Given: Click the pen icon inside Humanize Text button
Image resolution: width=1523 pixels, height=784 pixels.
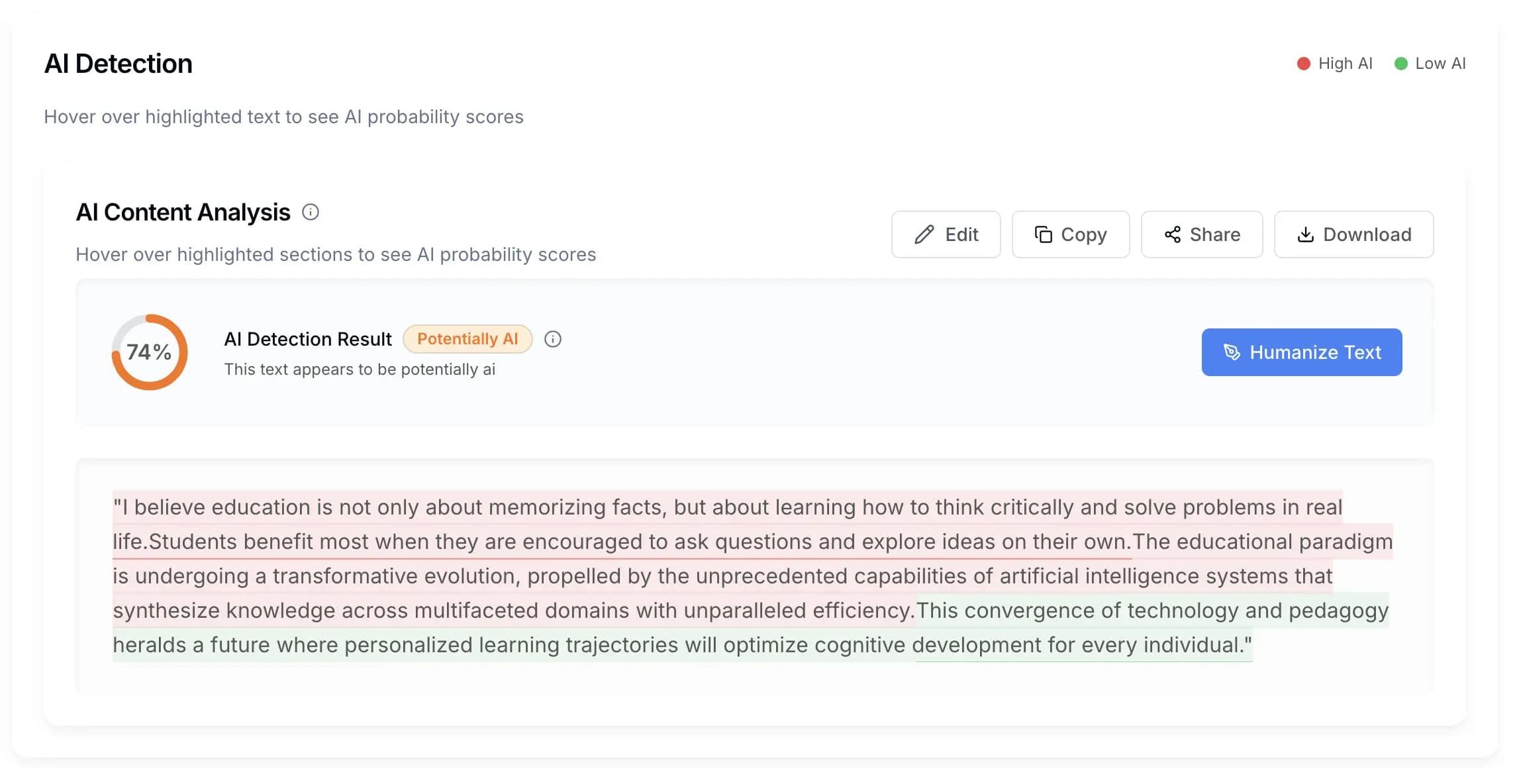Looking at the screenshot, I should (x=1233, y=352).
